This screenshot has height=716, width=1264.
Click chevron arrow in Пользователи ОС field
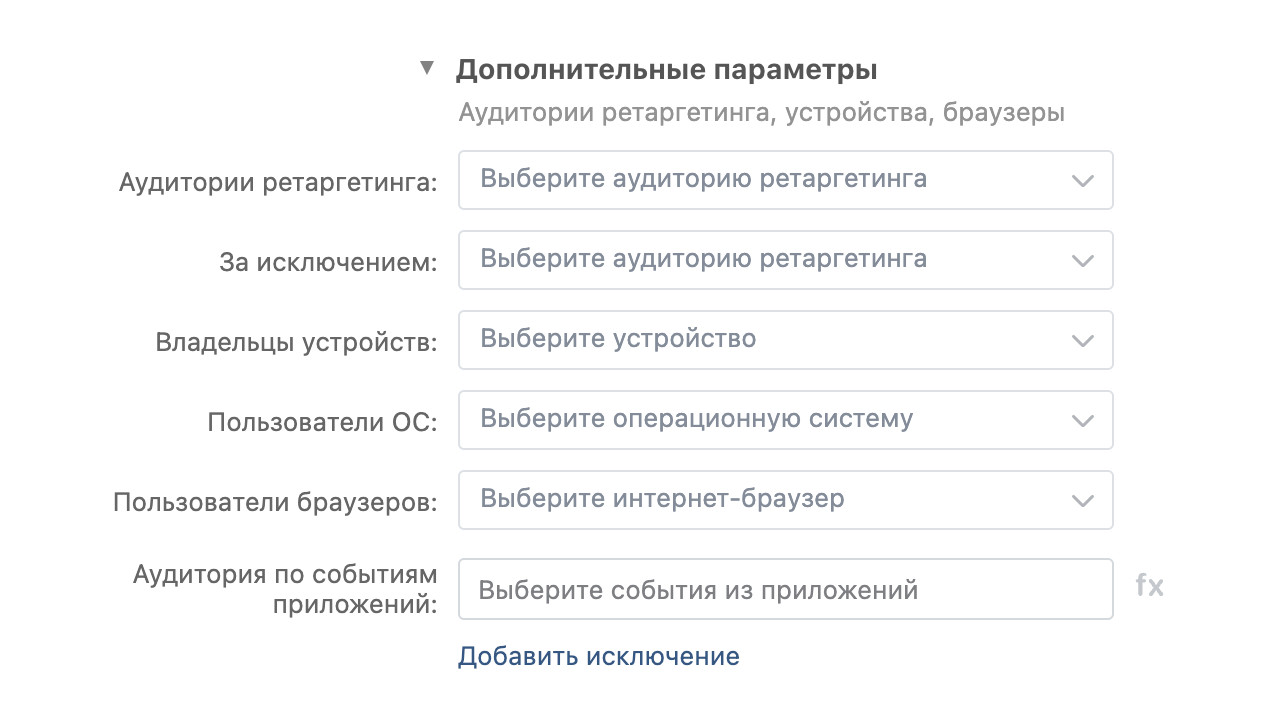tap(1082, 421)
